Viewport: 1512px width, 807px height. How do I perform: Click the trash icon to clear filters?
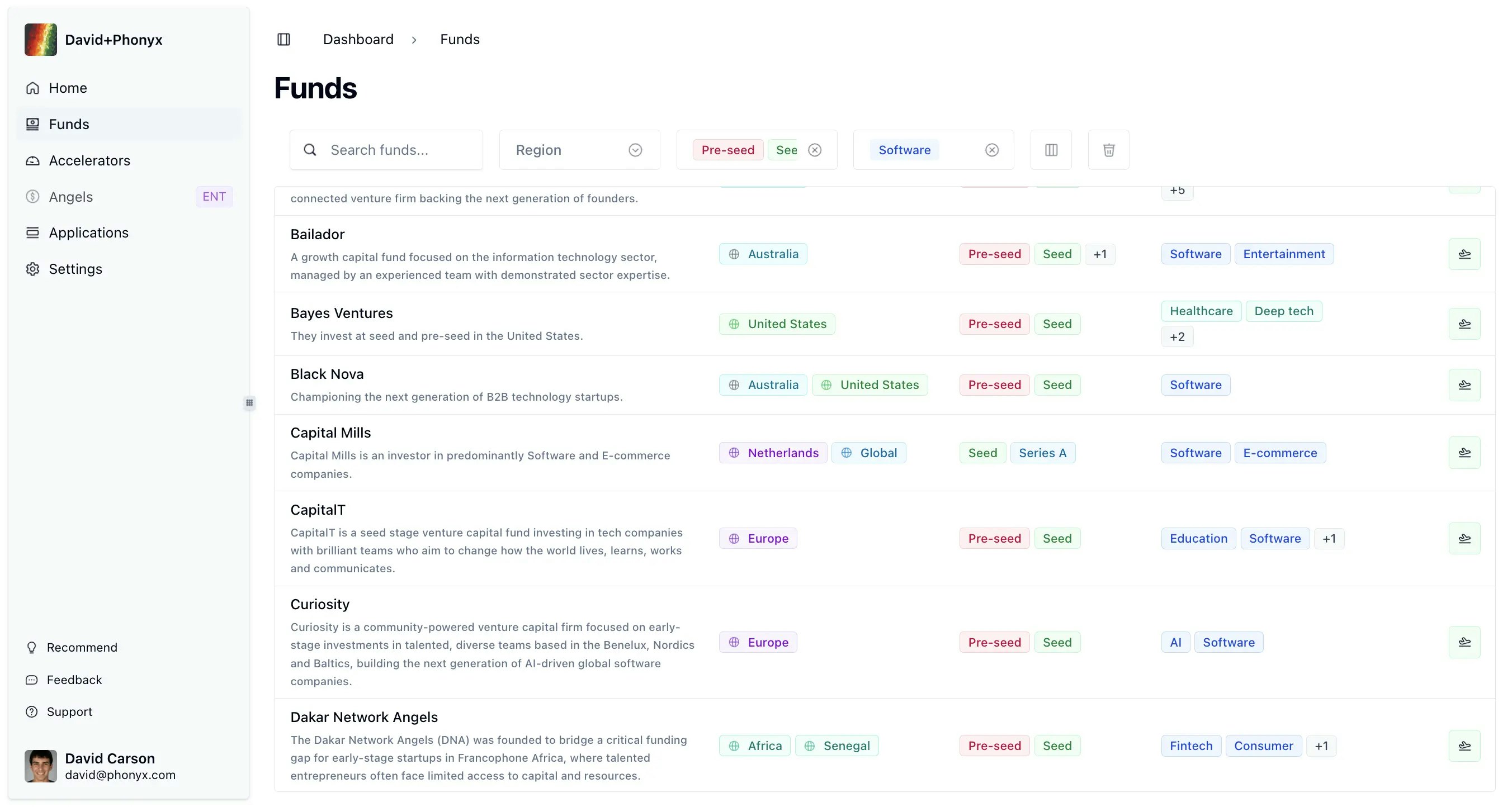tap(1108, 150)
